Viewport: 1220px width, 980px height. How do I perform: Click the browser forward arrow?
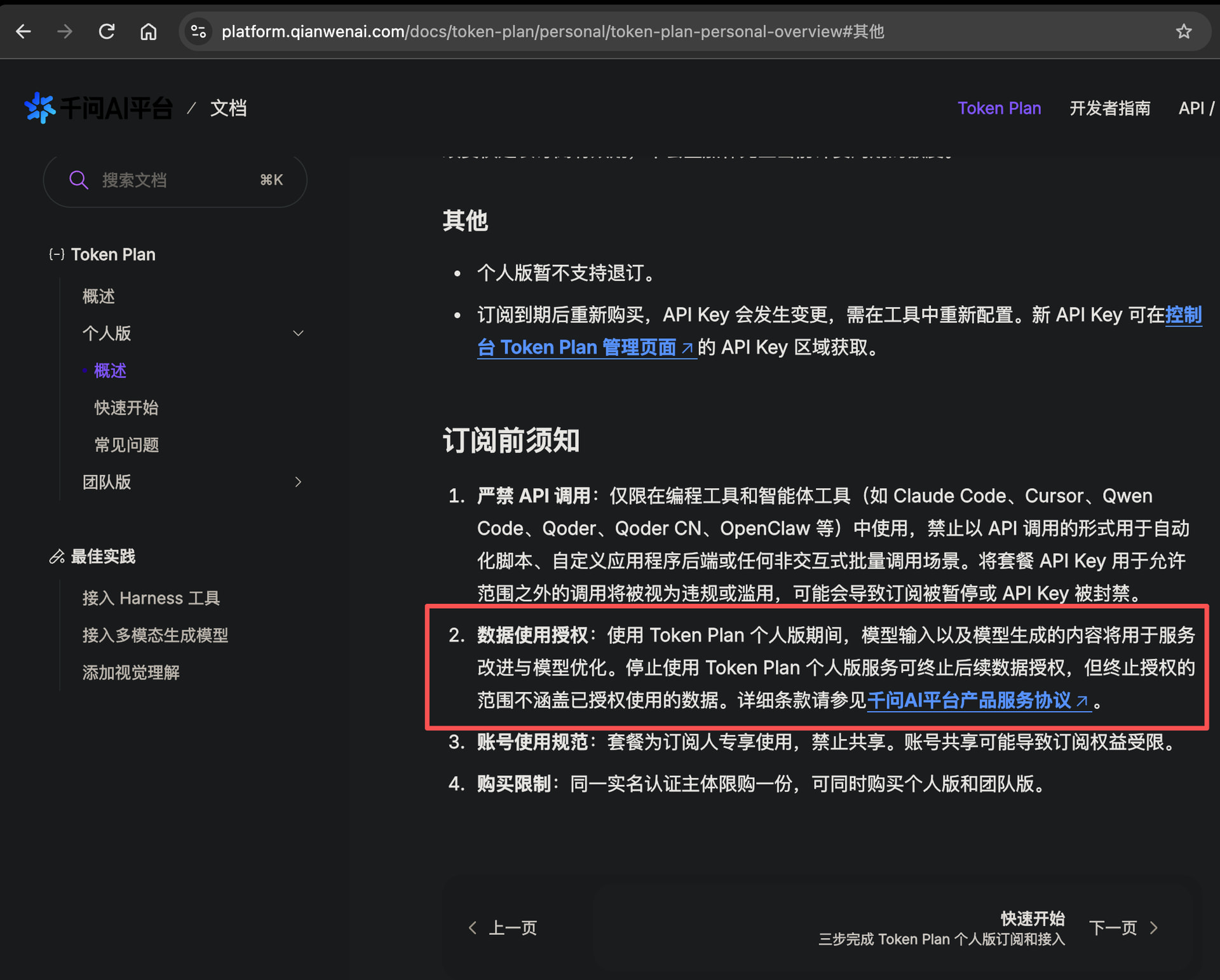[65, 31]
